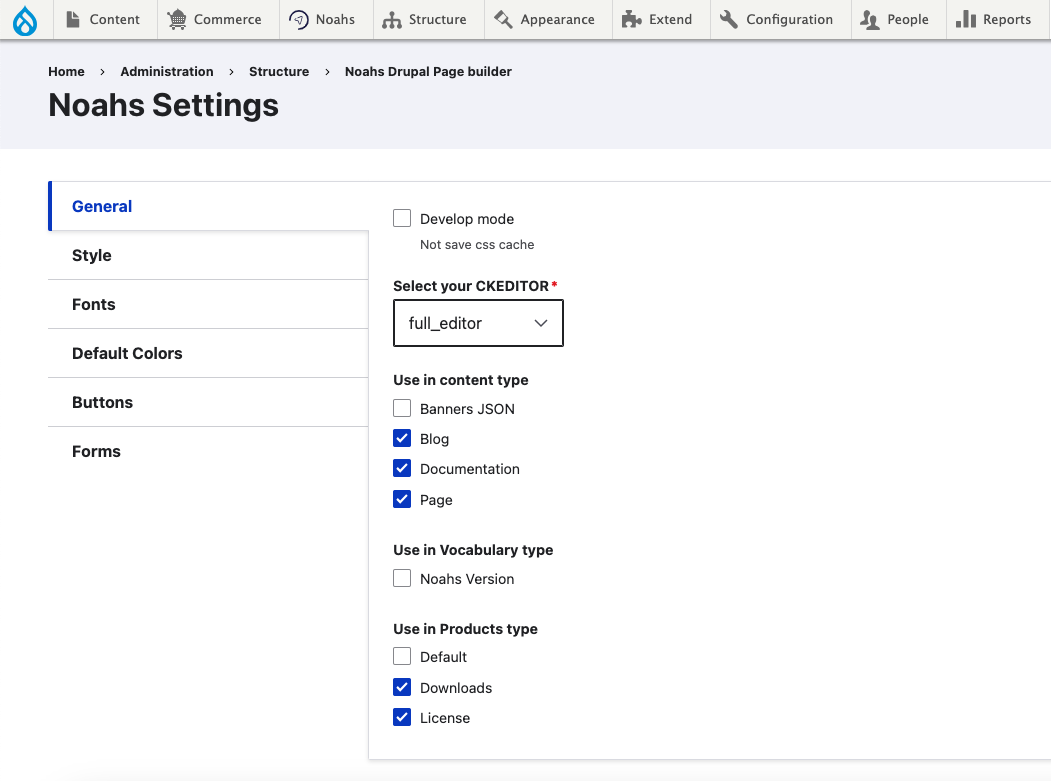The height and width of the screenshot is (781, 1051).
Task: Uncheck the Blog content type
Action: click(x=402, y=438)
